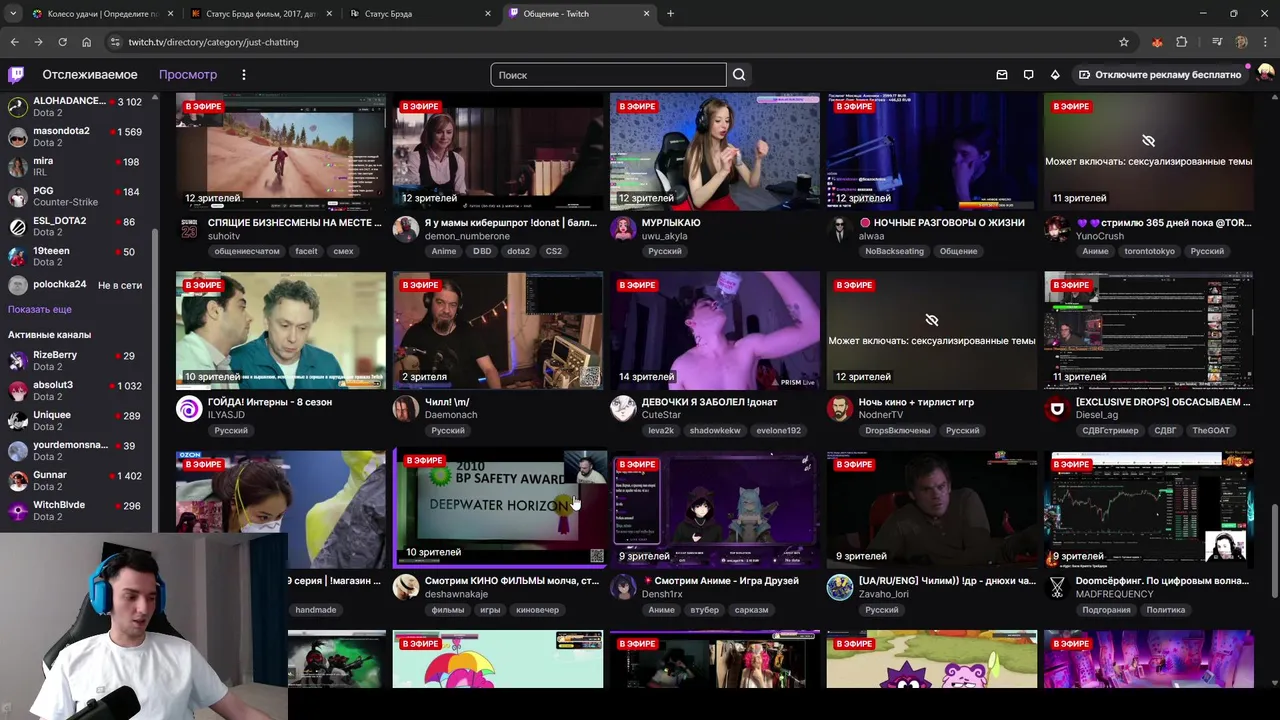Select the torontotokyo tag
Image resolution: width=1280 pixels, height=720 pixels.
1149,252
